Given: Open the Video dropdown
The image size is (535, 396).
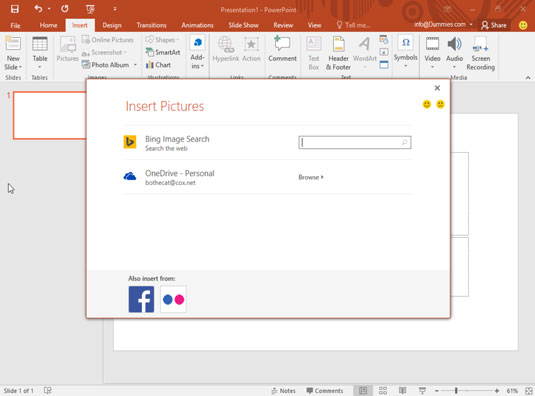Looking at the screenshot, I should coord(432,53).
